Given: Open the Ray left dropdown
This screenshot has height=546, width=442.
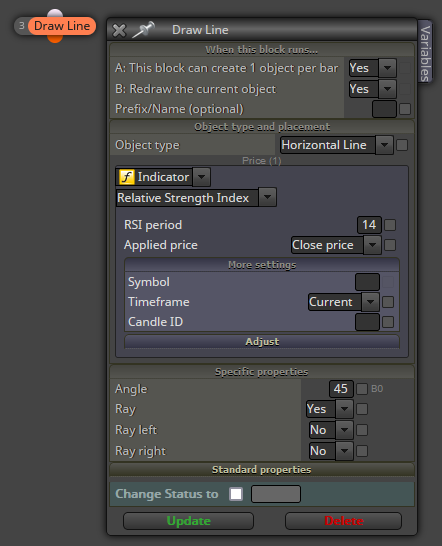Looking at the screenshot, I should coord(331,430).
